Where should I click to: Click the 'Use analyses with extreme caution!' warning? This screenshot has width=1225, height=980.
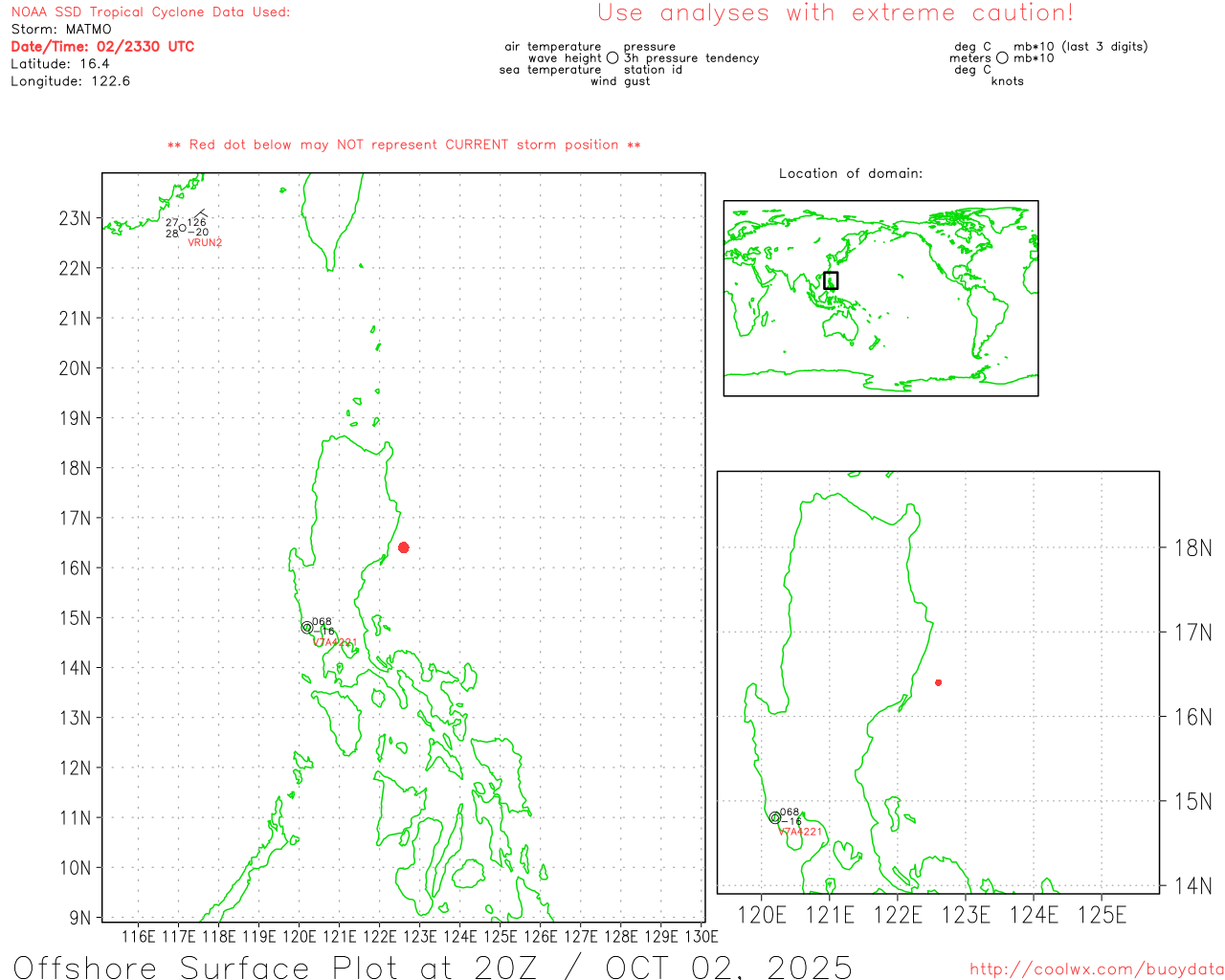pos(835,13)
